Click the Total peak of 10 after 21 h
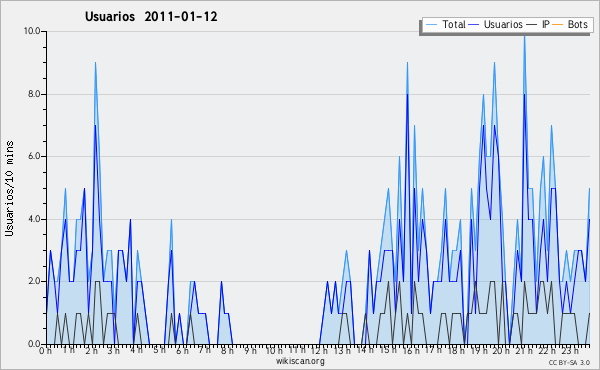The height and width of the screenshot is (370, 600). pos(525,37)
